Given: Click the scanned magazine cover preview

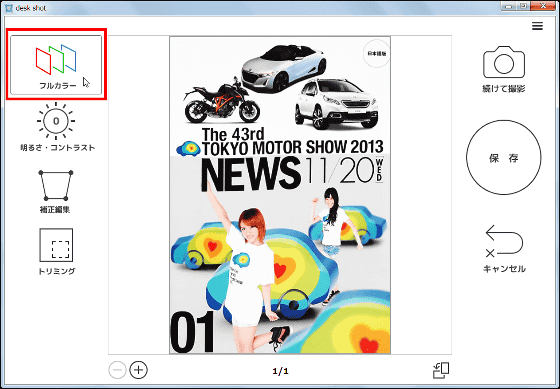Looking at the screenshot, I should point(280,195).
